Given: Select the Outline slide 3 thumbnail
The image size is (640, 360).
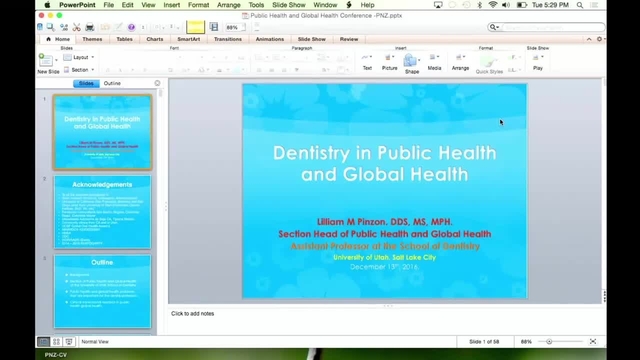Looking at the screenshot, I should (102, 291).
